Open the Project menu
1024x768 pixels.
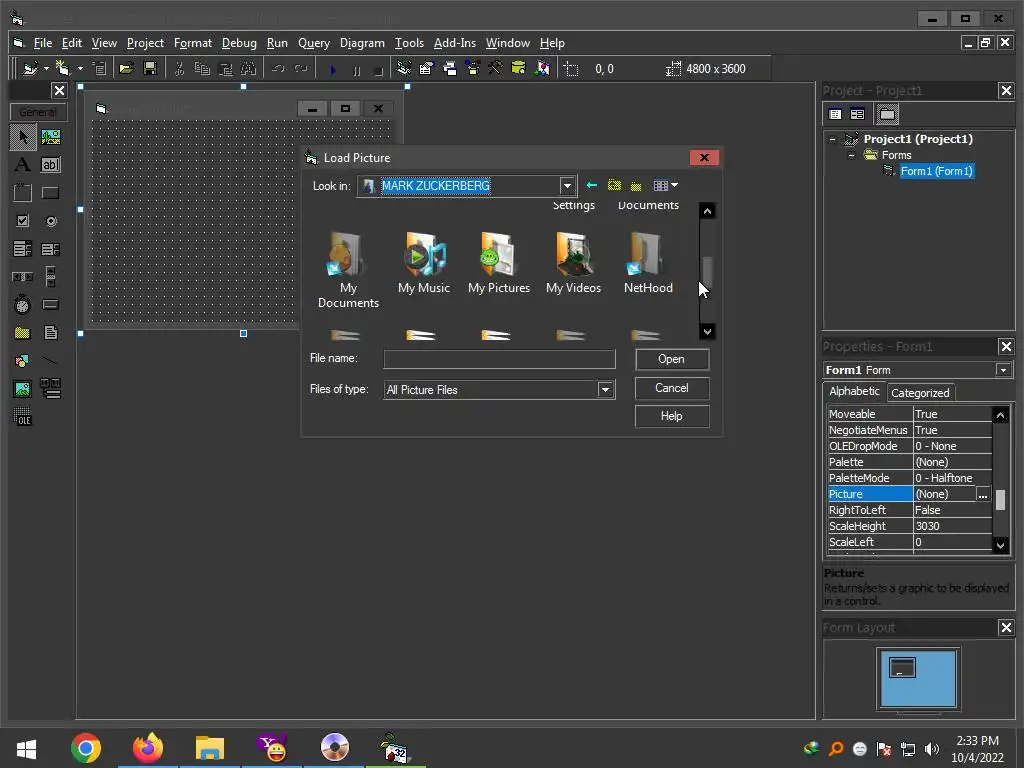(x=145, y=43)
